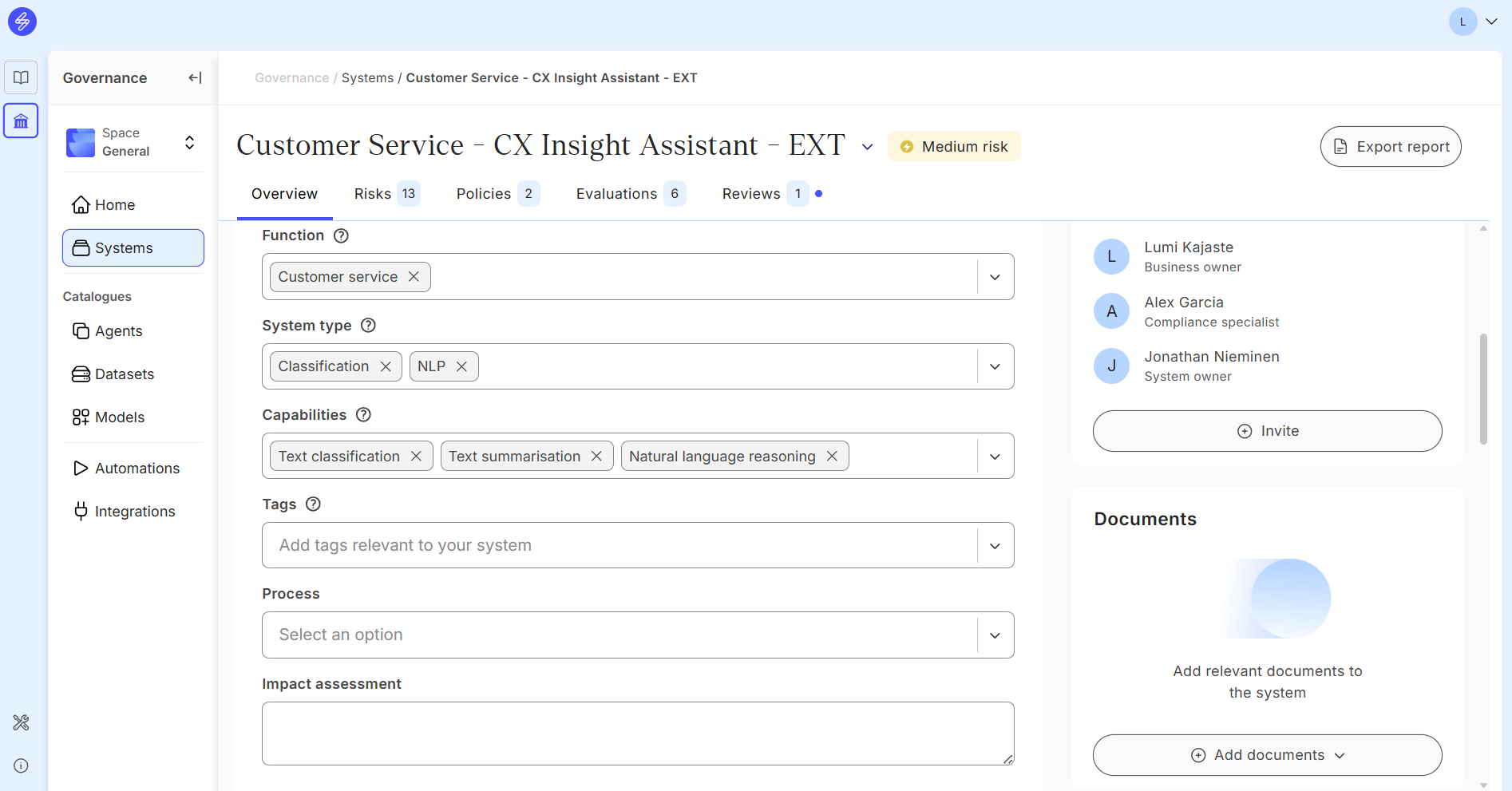Click the Medium risk badge

[954, 147]
